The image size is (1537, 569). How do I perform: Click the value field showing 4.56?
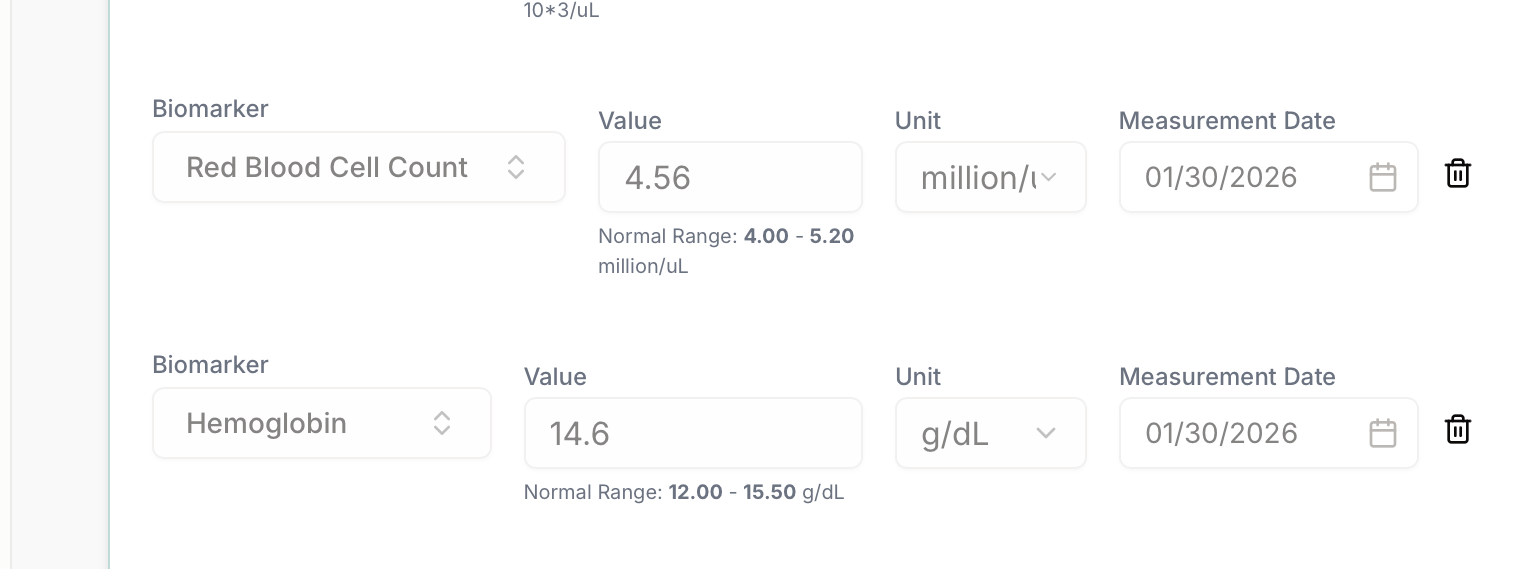[730, 178]
